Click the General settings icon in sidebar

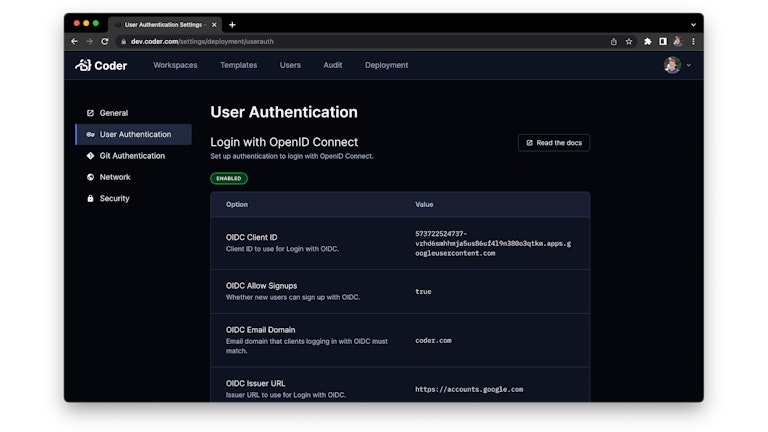90,113
